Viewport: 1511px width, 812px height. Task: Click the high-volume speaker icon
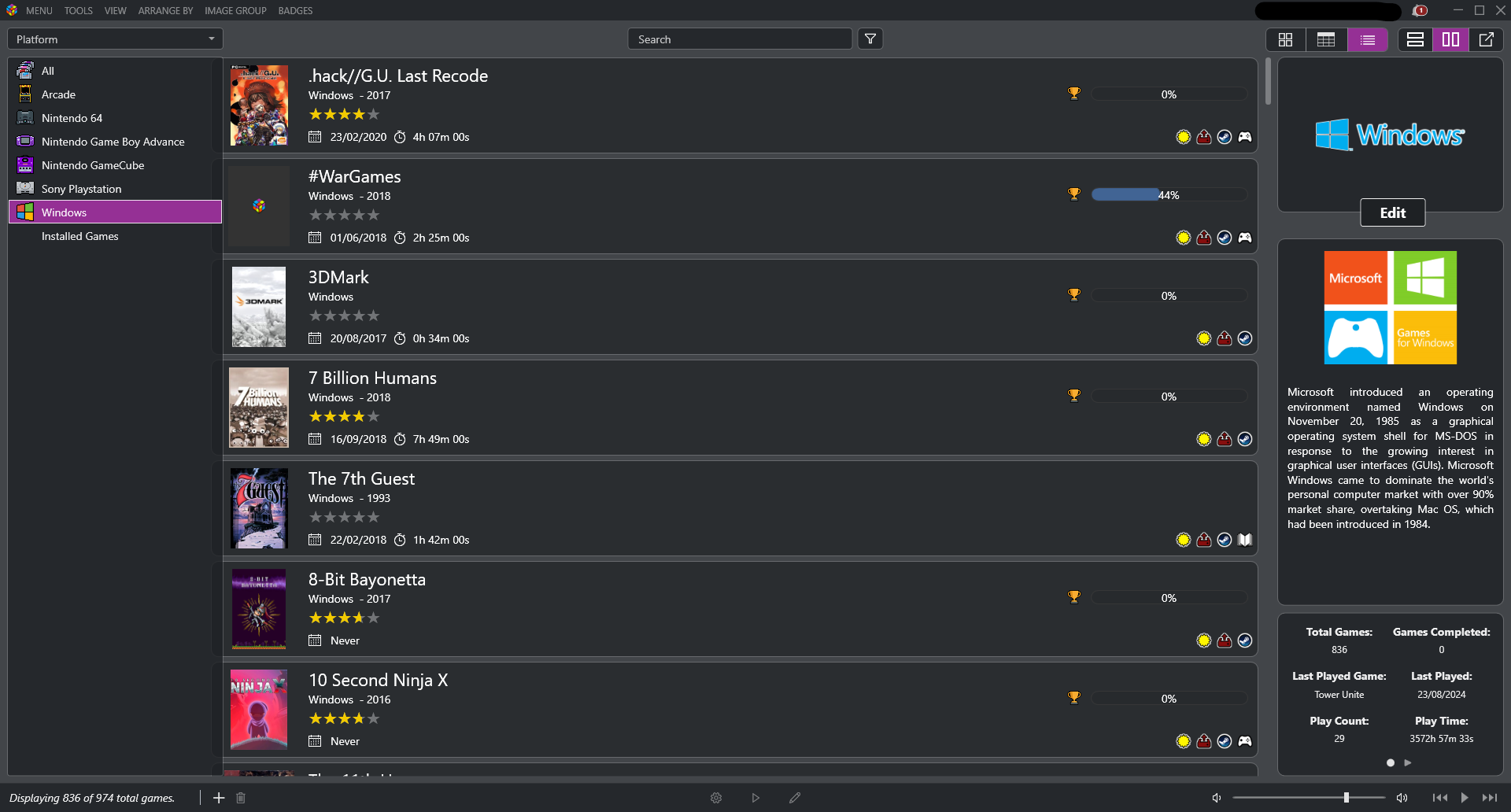[x=1402, y=798]
